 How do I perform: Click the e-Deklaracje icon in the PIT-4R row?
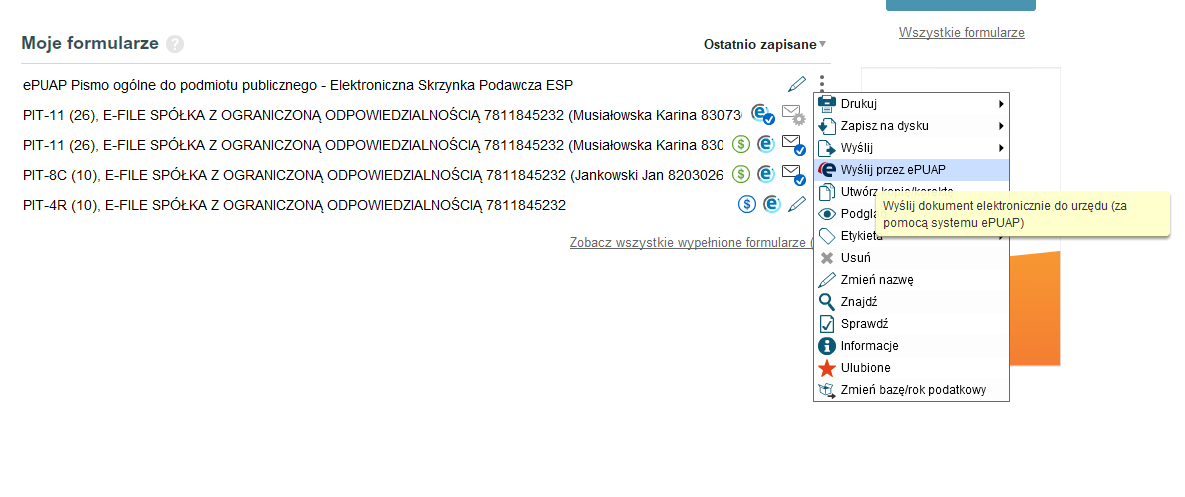pyautogui.click(x=772, y=204)
